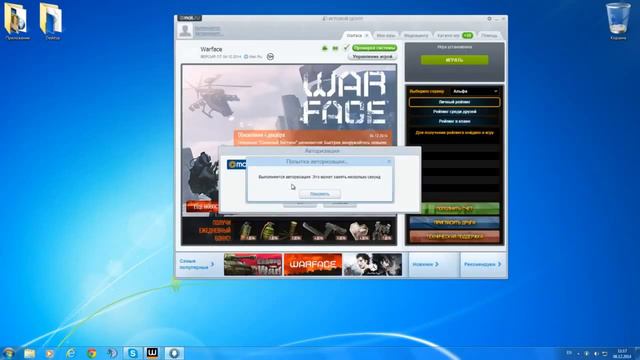Viewport: 640px width, 360px height.
Task: Select the Рейтинг в клане tab
Action: [454, 121]
